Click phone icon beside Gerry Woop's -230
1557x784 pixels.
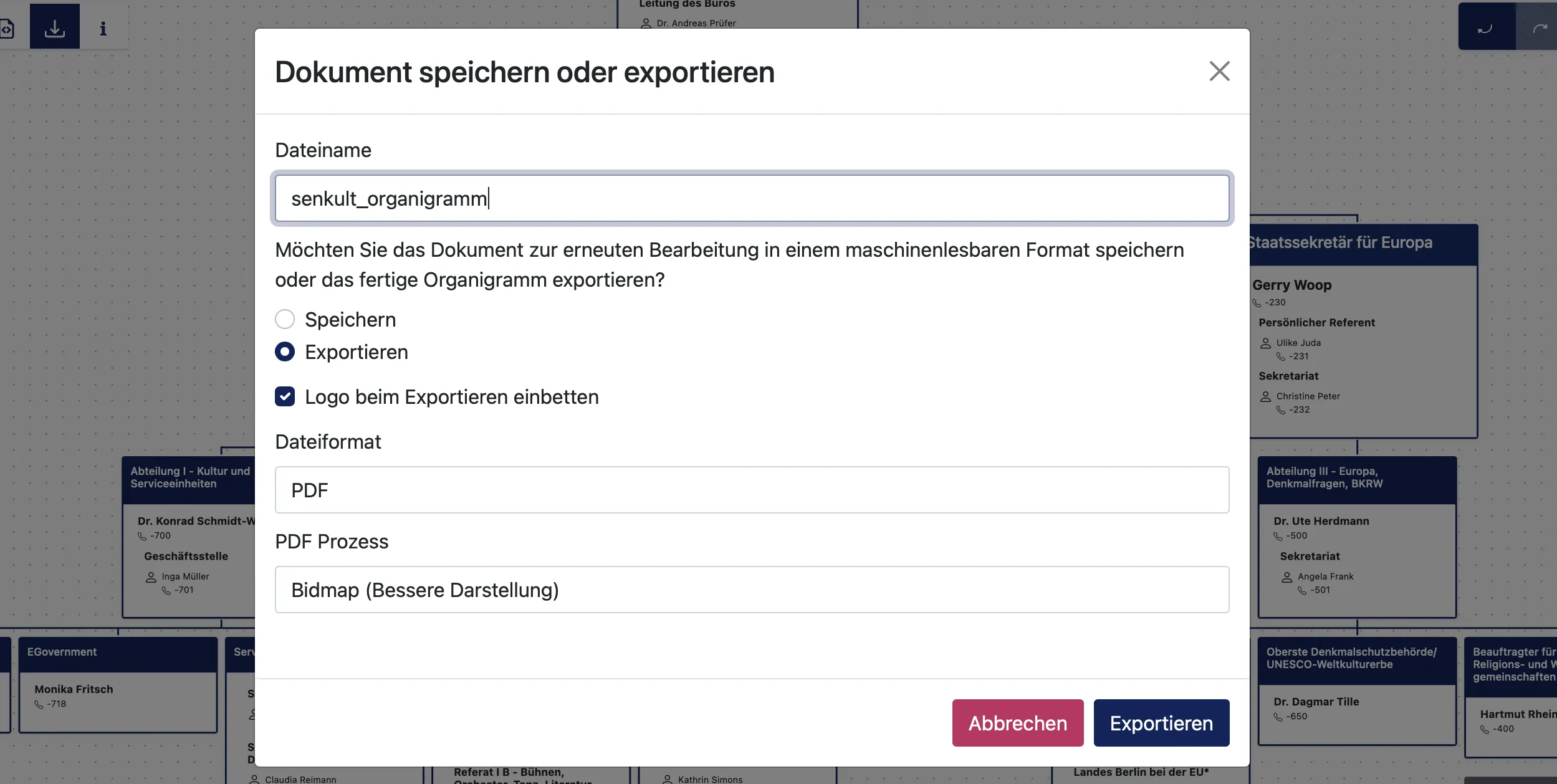(x=1257, y=303)
